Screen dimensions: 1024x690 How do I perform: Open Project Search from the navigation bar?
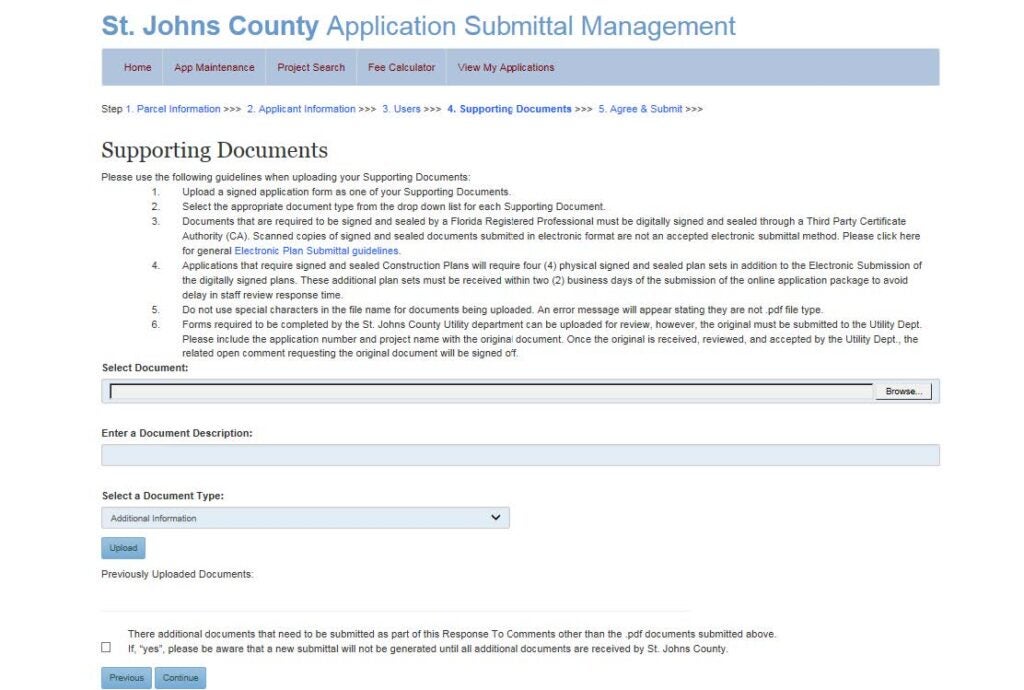313,67
